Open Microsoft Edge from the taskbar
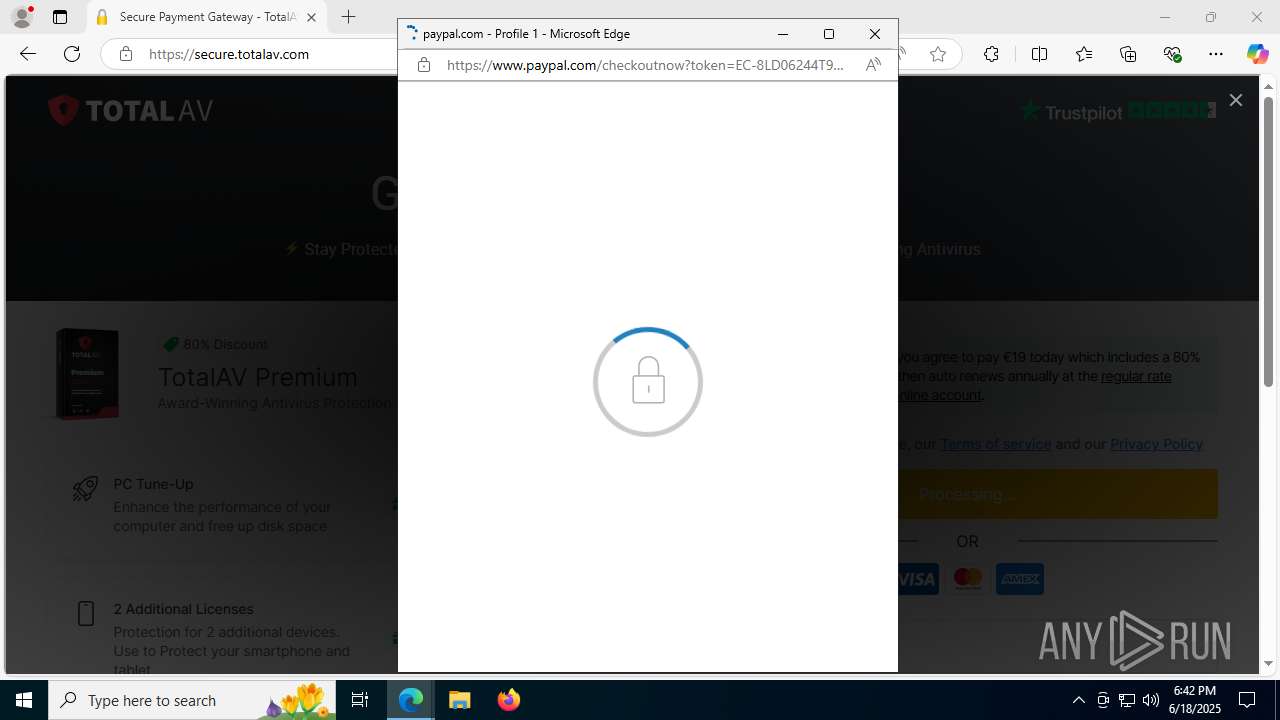1280x720 pixels. coord(411,700)
